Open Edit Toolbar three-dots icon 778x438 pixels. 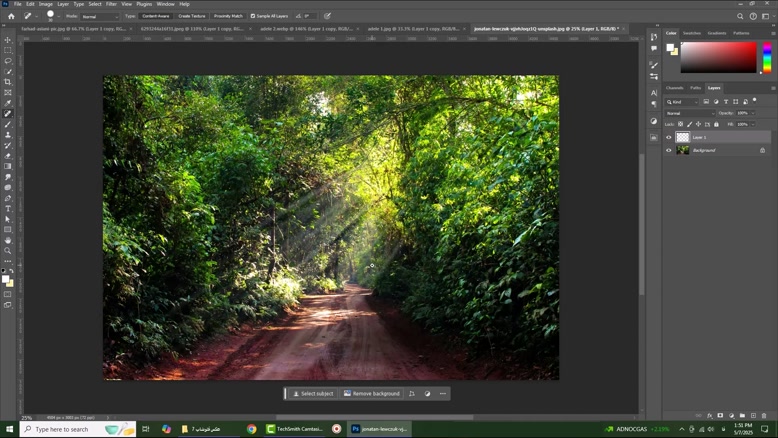pos(7,261)
